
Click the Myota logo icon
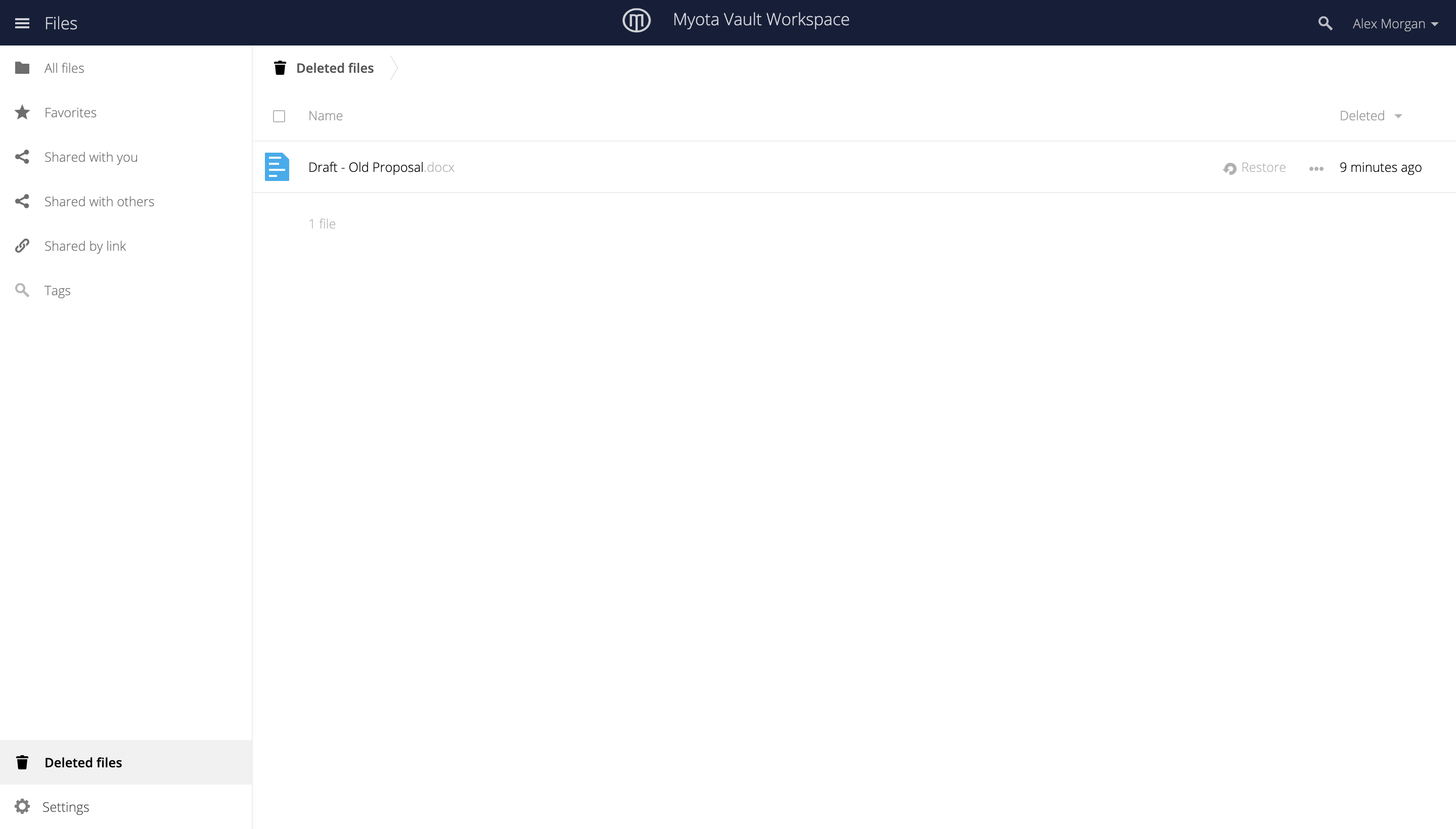pos(636,21)
